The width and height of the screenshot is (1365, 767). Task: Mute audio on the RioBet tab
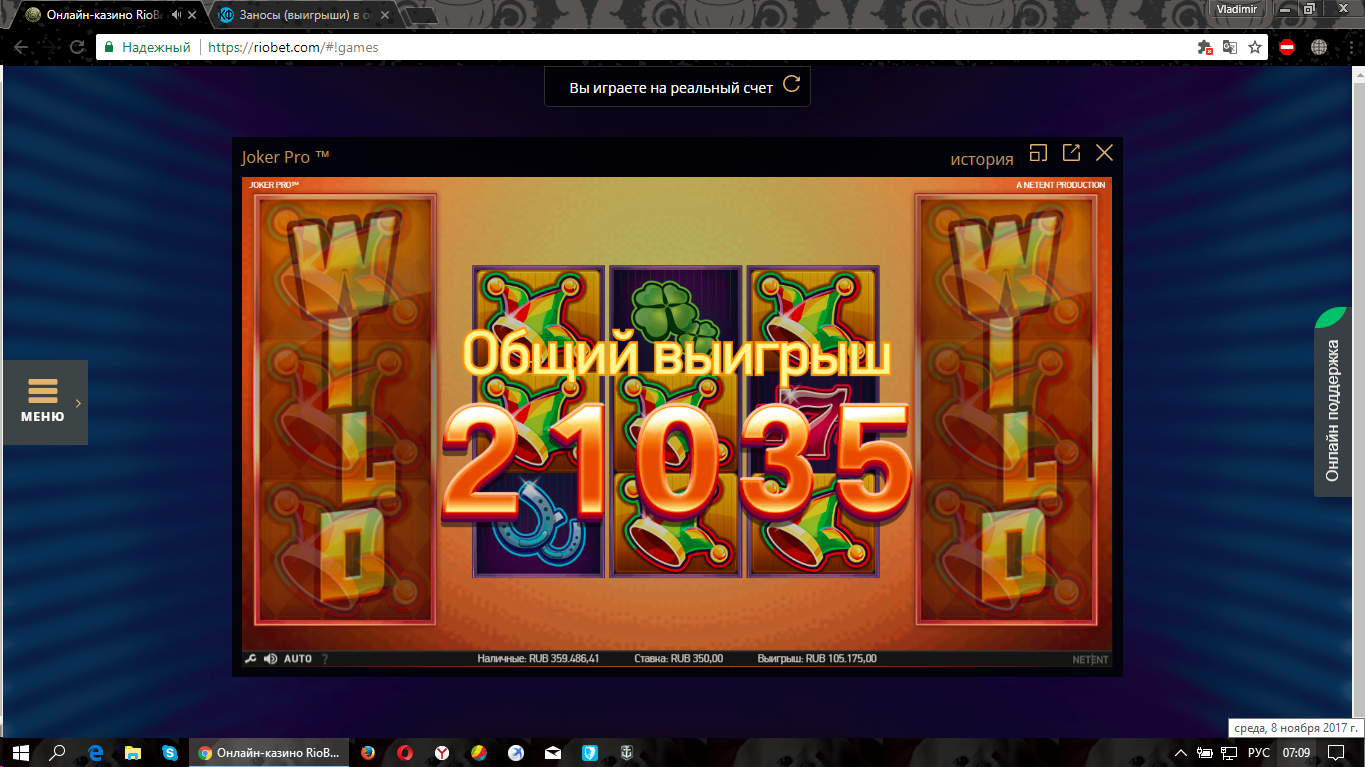[x=177, y=15]
